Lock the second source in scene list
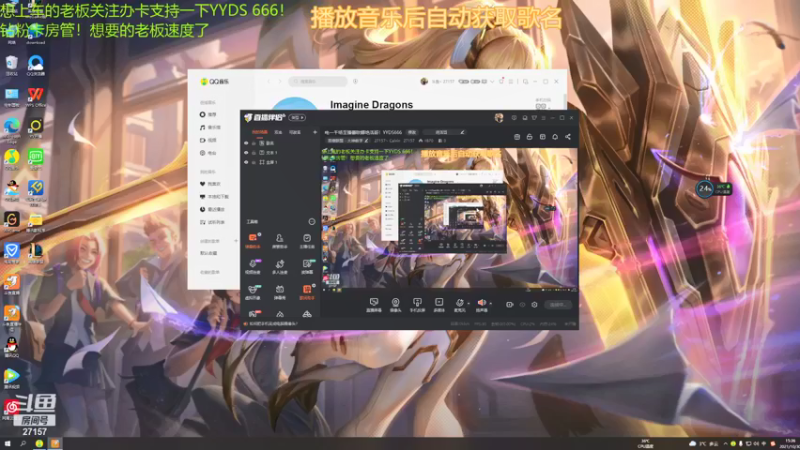This screenshot has height=450, width=800. pyautogui.click(x=254, y=153)
